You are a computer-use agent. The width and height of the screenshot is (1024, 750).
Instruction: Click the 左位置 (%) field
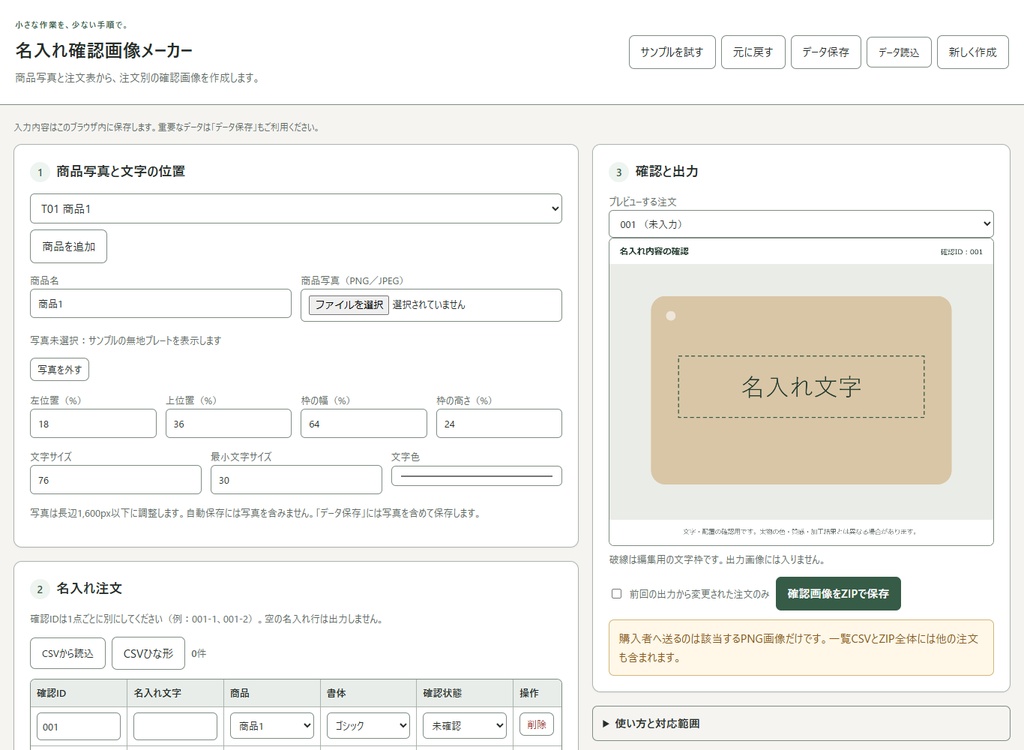click(93, 423)
